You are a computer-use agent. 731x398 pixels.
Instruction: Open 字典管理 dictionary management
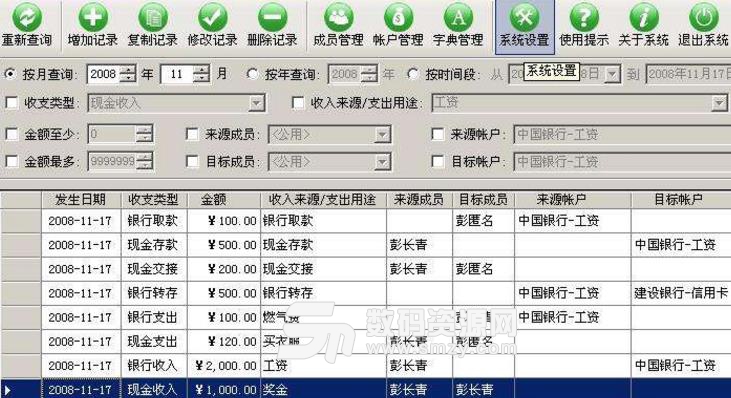tap(458, 25)
